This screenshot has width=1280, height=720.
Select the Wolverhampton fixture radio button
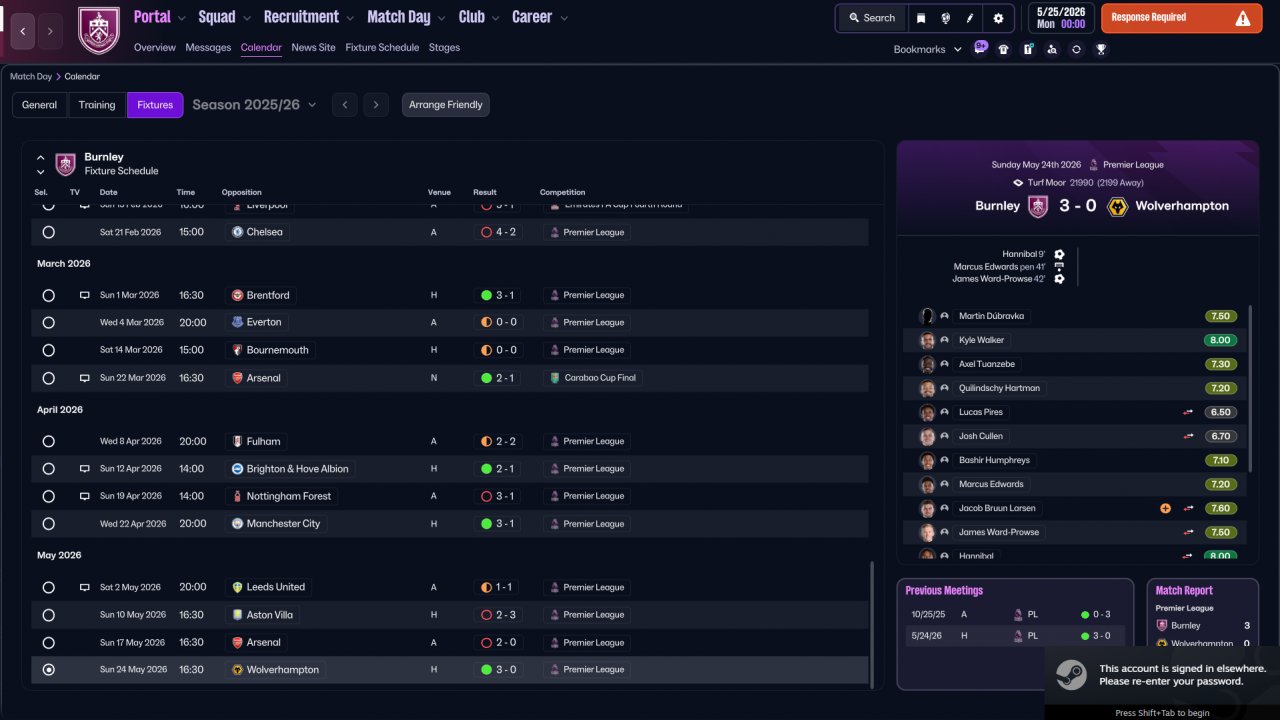click(x=48, y=670)
